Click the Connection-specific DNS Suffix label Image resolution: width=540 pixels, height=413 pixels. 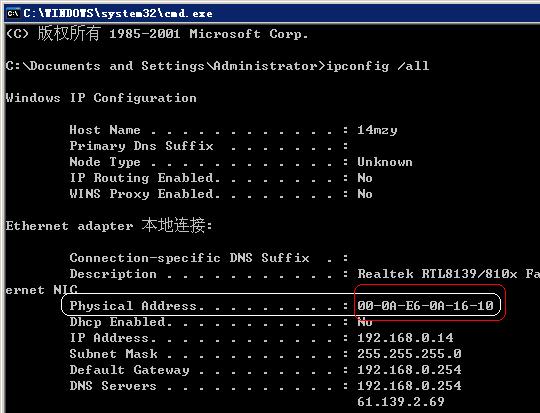point(189,258)
